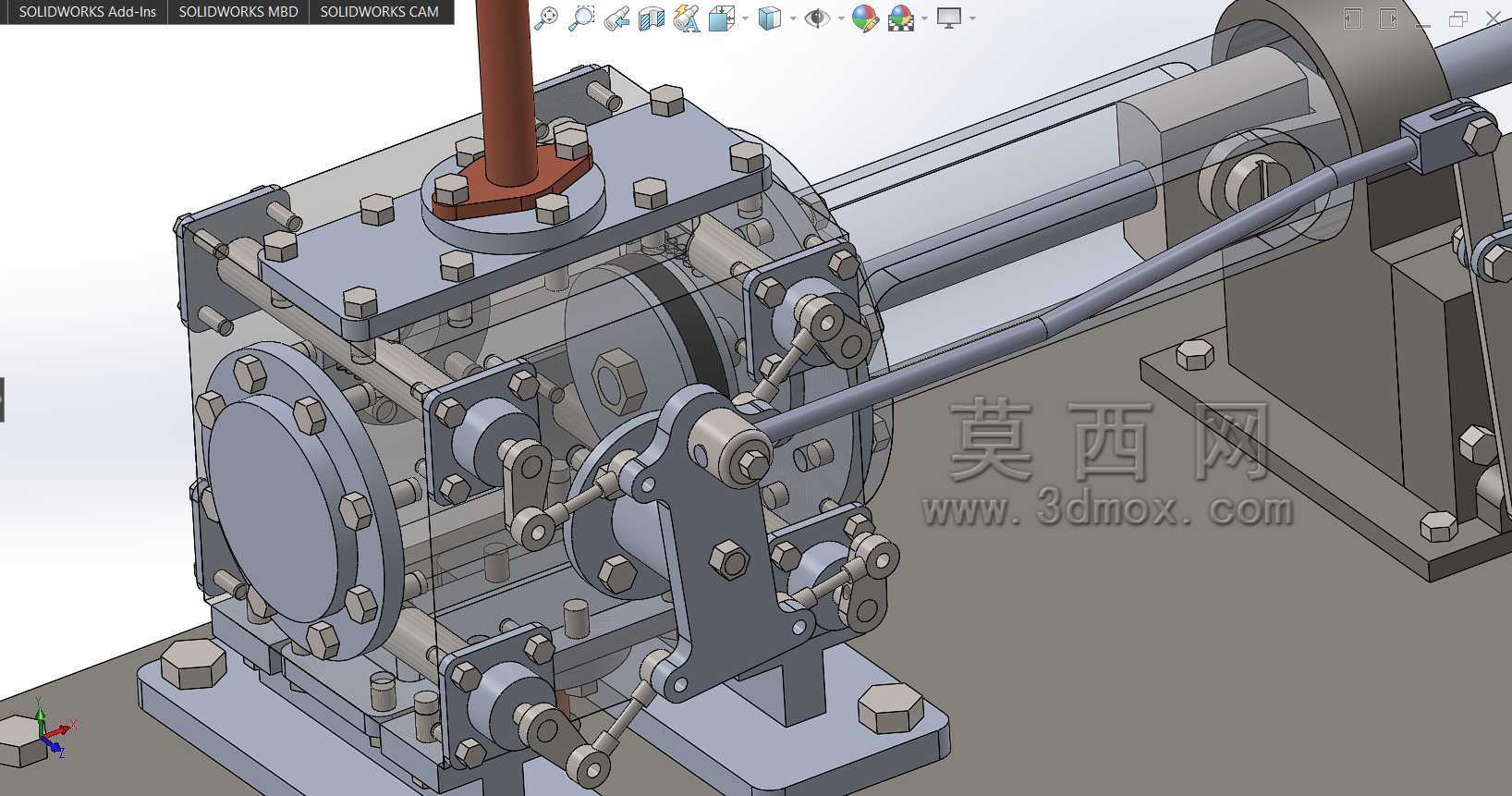This screenshot has width=1512, height=796.
Task: Click the Hide/Show Items eye icon
Action: pyautogui.click(x=816, y=18)
